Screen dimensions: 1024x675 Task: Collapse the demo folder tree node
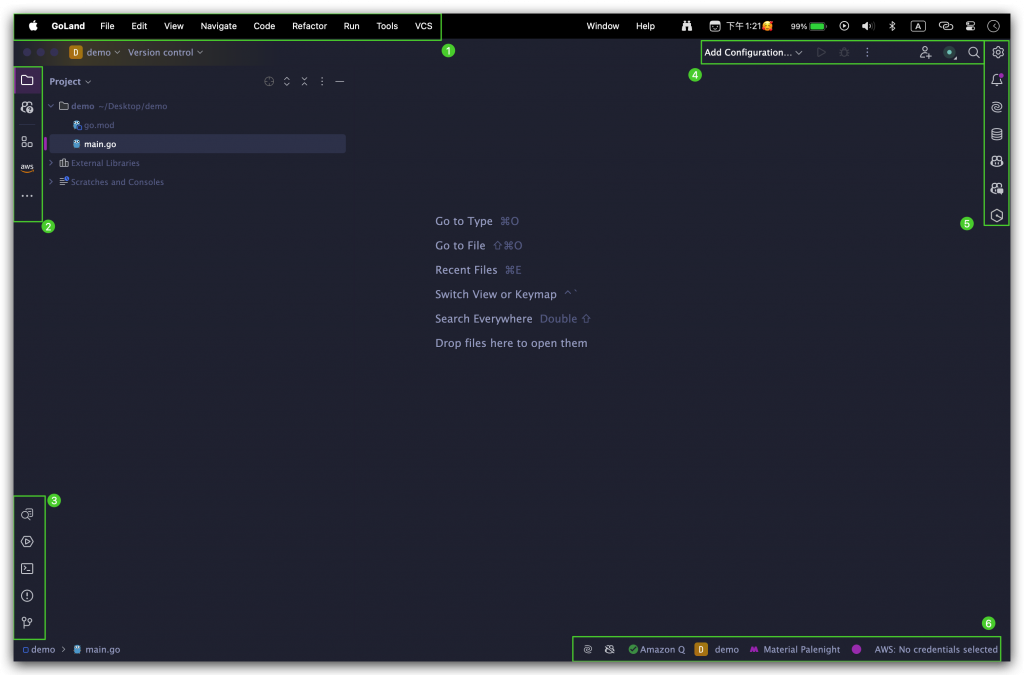click(x=51, y=106)
